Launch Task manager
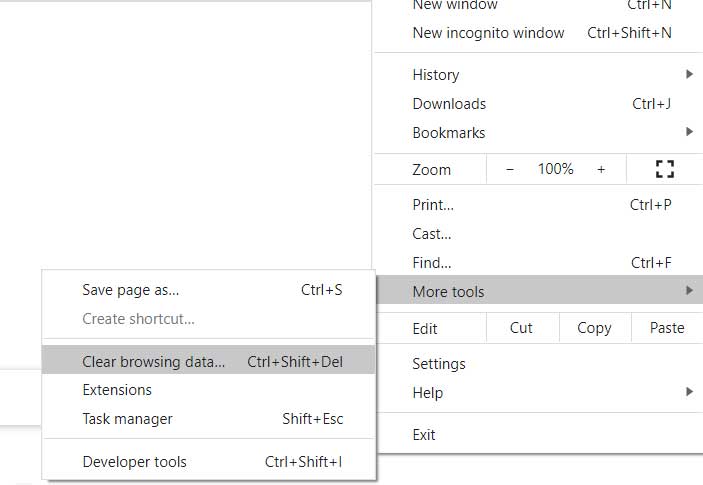The width and height of the screenshot is (703, 485). (208, 419)
